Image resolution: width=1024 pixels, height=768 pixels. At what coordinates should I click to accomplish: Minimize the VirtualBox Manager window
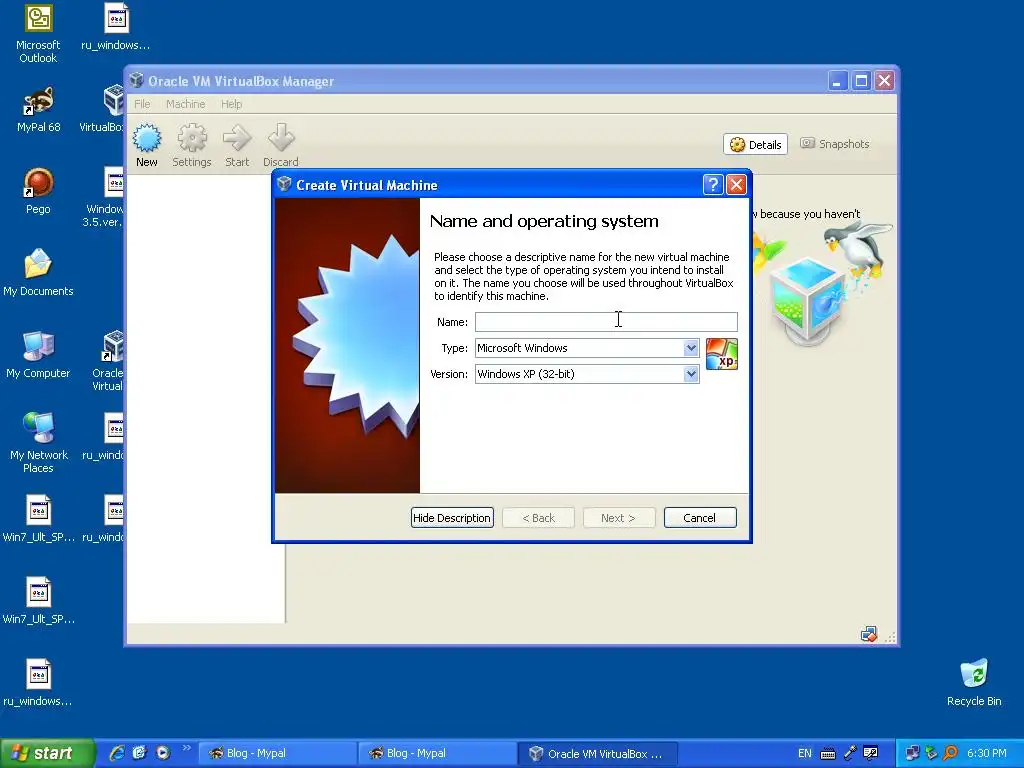click(838, 81)
